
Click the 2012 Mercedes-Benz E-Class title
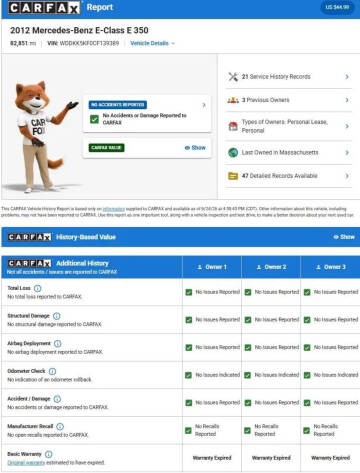coord(79,30)
